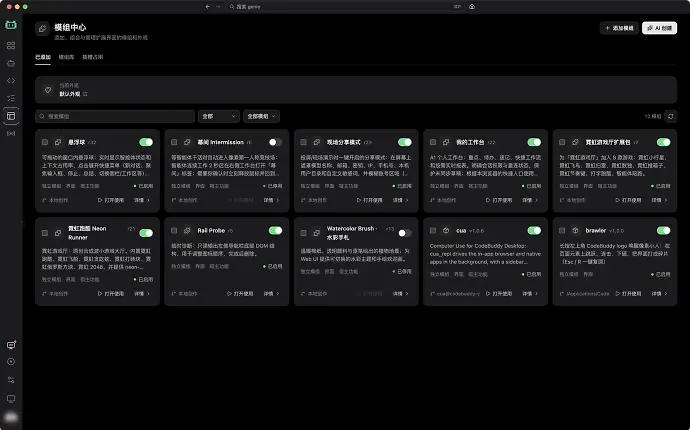Go forward with the right arrow in title bar

218,7
